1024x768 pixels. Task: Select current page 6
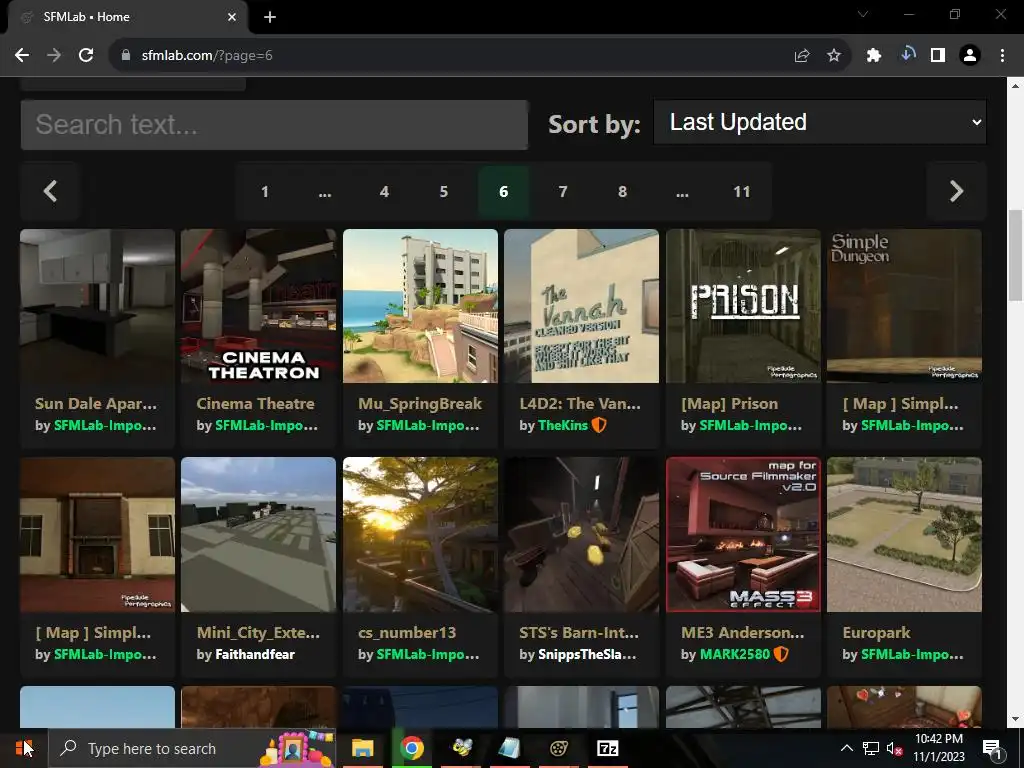(504, 191)
